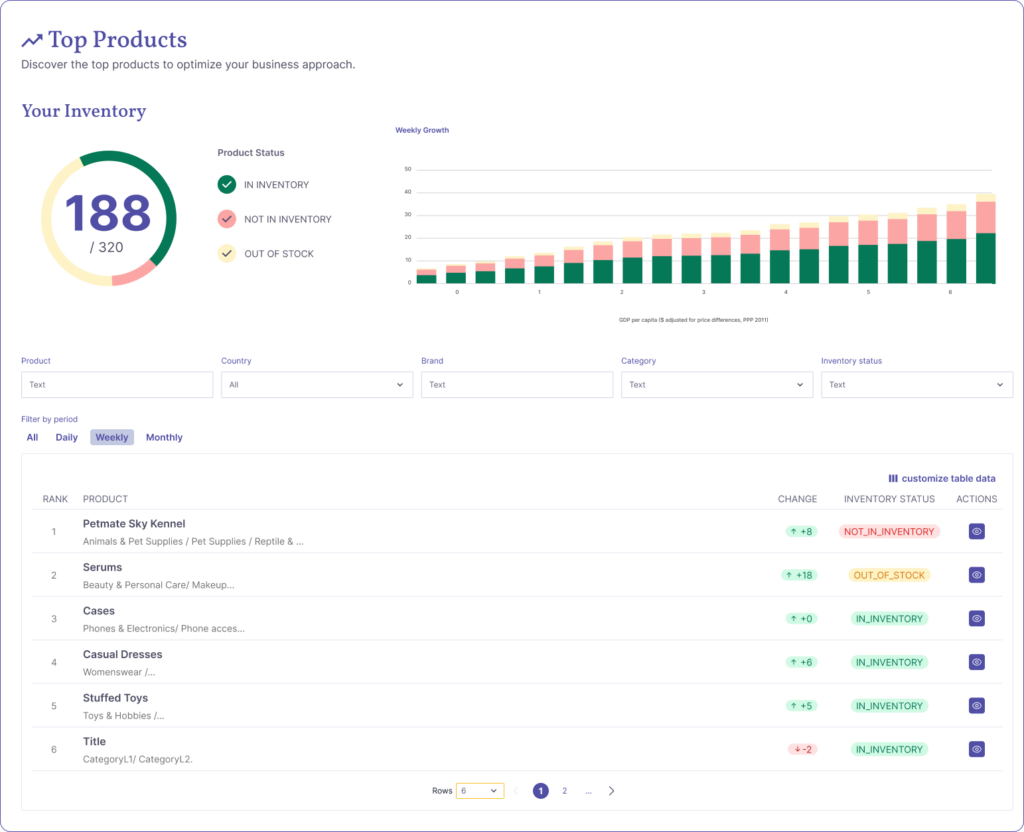Click the Stuffed Toys product name
Image resolution: width=1024 pixels, height=832 pixels.
pyautogui.click(x=116, y=698)
